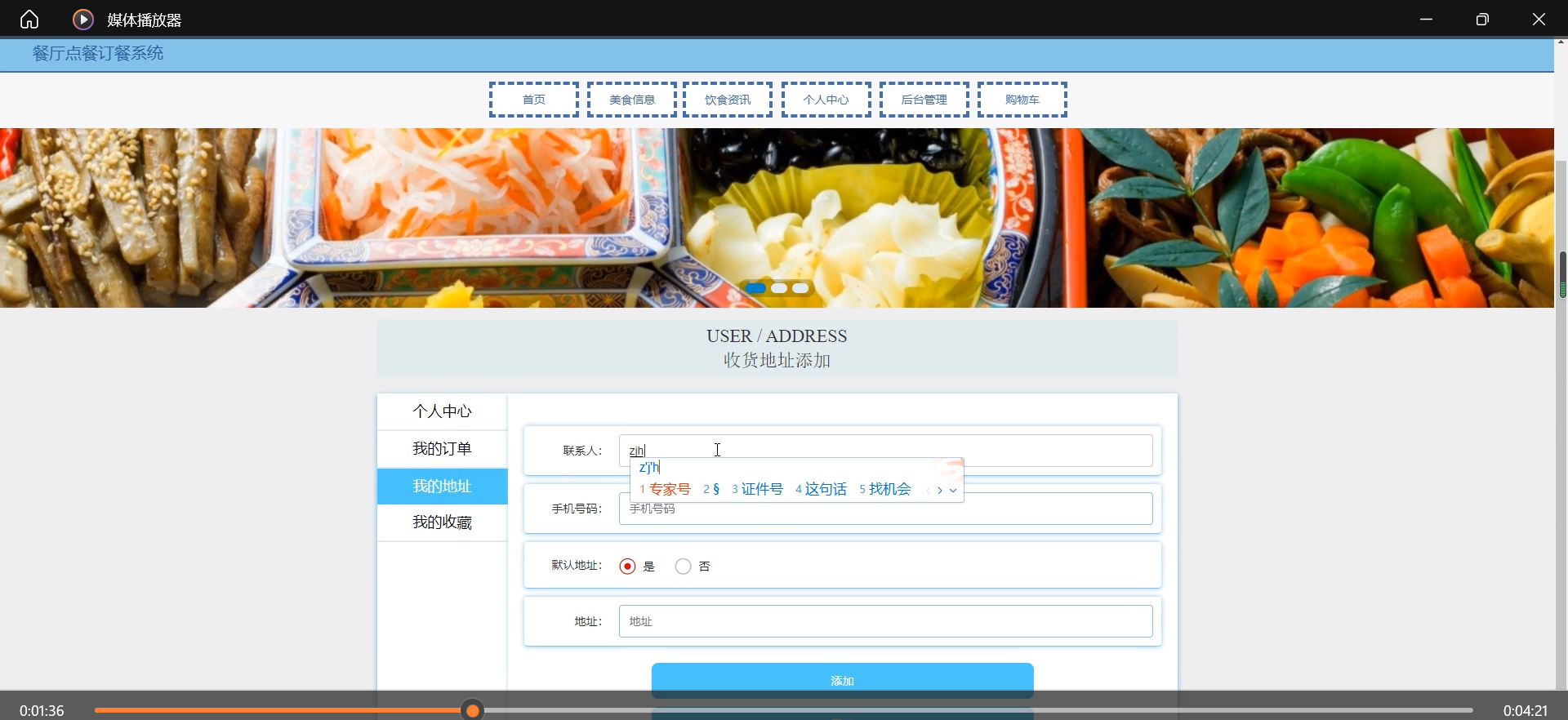
Task: Choose IME candidate 4 这句话
Action: click(821, 489)
